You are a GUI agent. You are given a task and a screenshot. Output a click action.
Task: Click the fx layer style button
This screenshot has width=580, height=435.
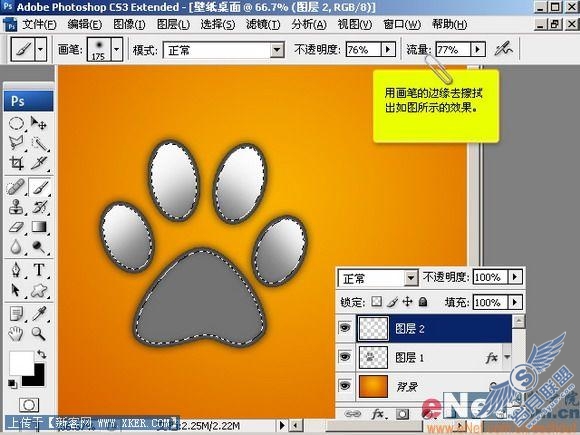pyautogui.click(x=377, y=414)
